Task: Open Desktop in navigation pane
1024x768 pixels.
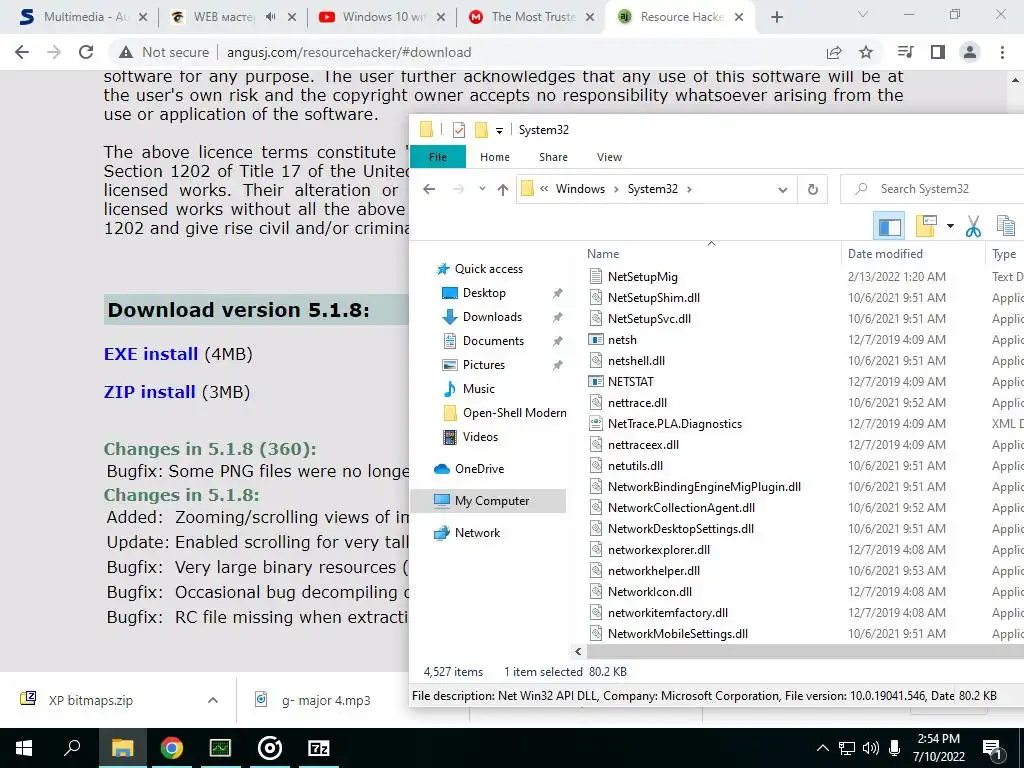Action: point(484,293)
